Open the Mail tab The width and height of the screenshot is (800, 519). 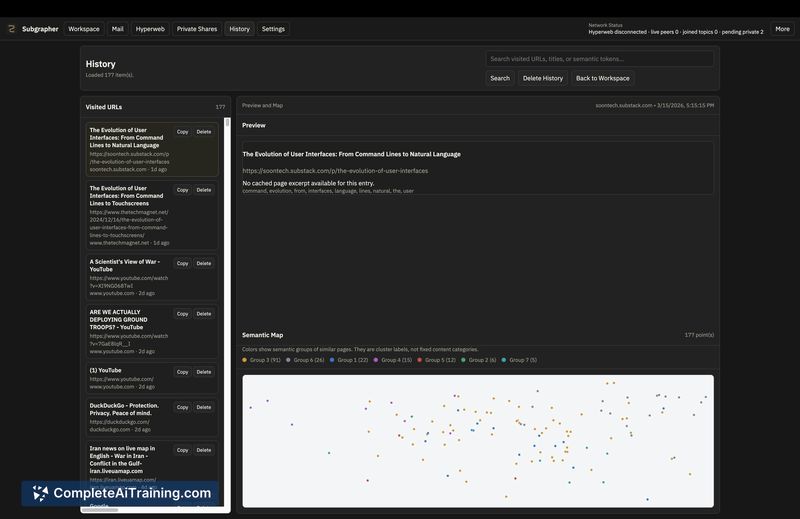click(117, 29)
